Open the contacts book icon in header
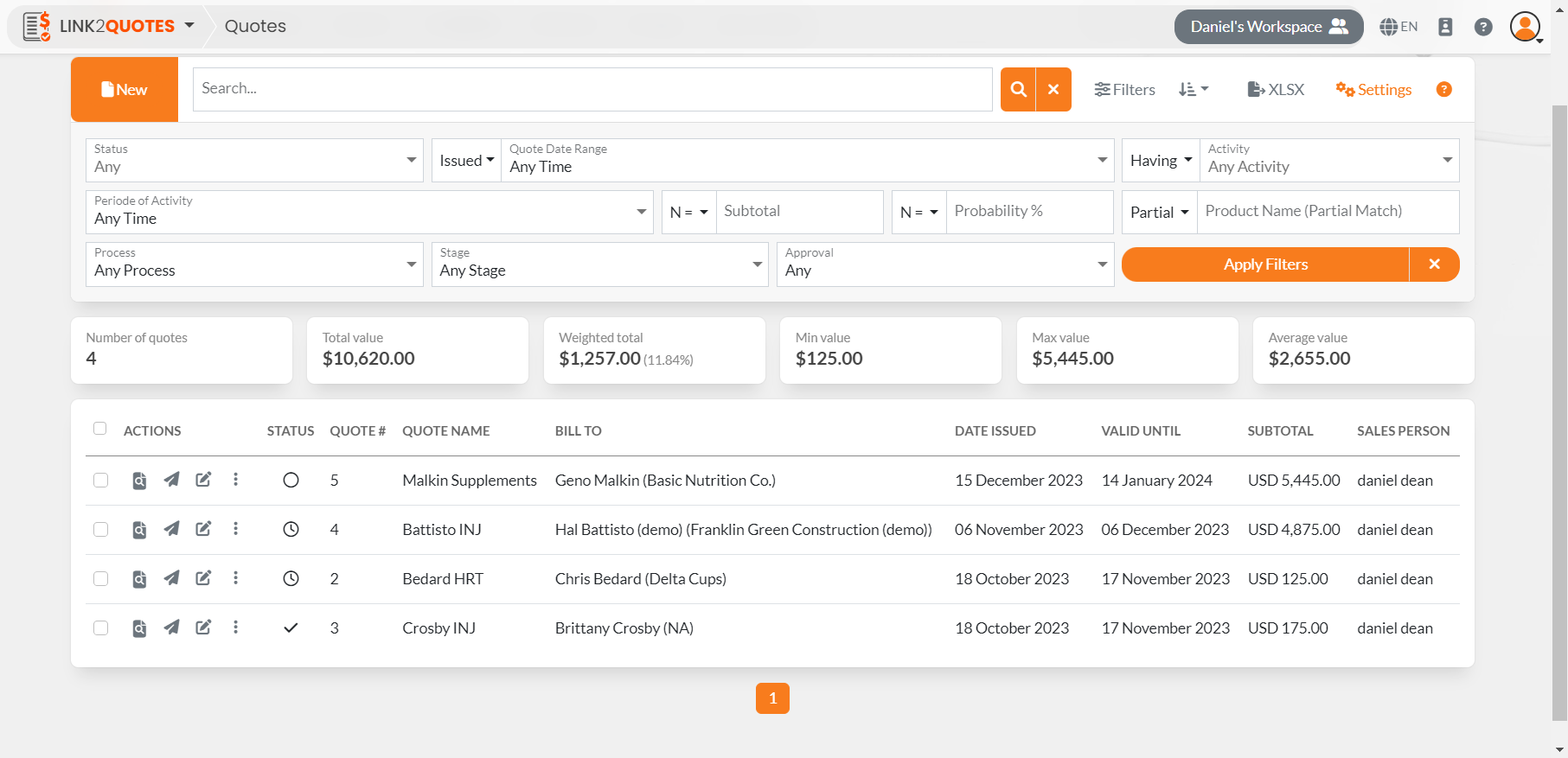 pyautogui.click(x=1445, y=27)
